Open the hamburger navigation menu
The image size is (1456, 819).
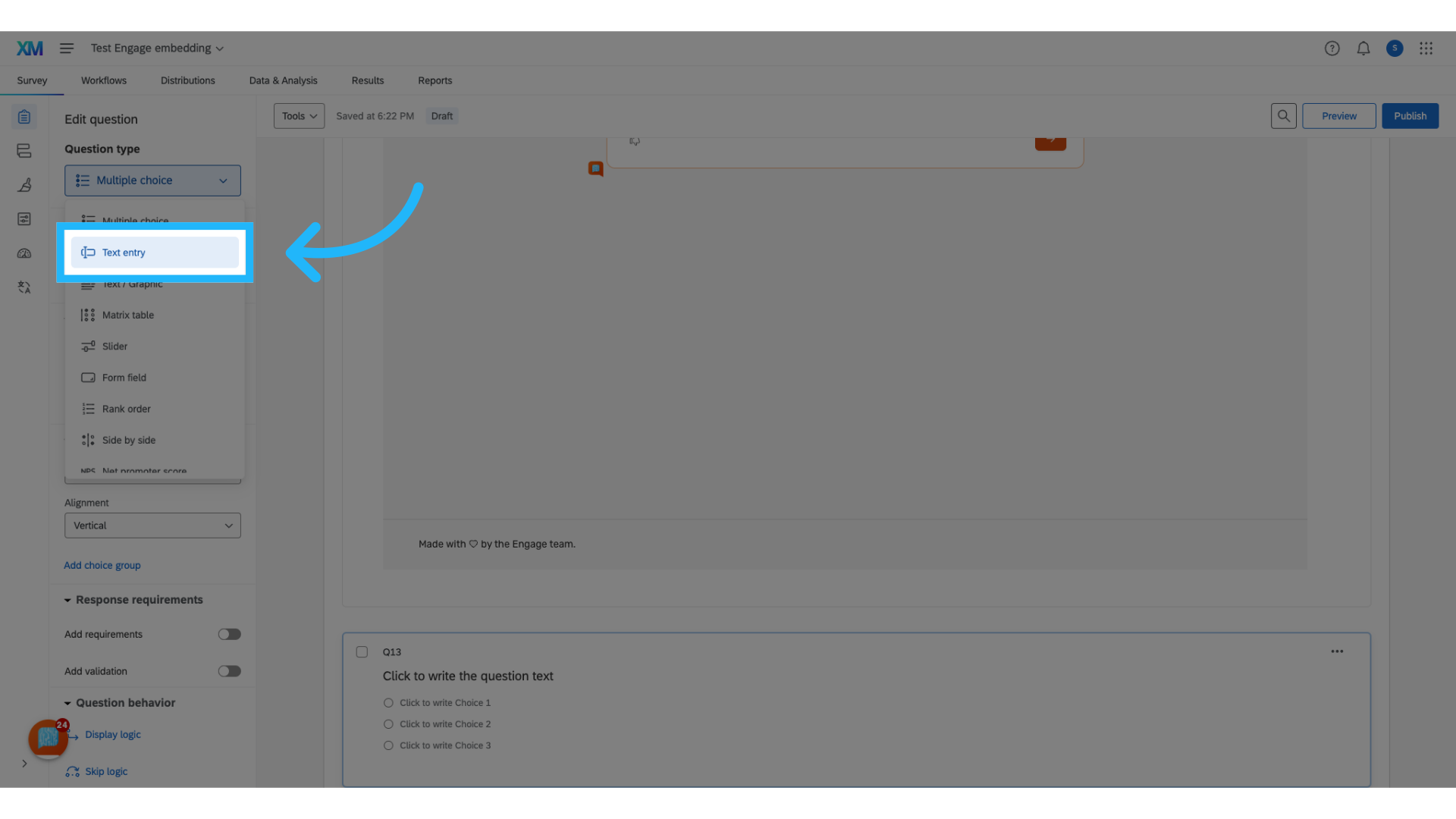(67, 49)
